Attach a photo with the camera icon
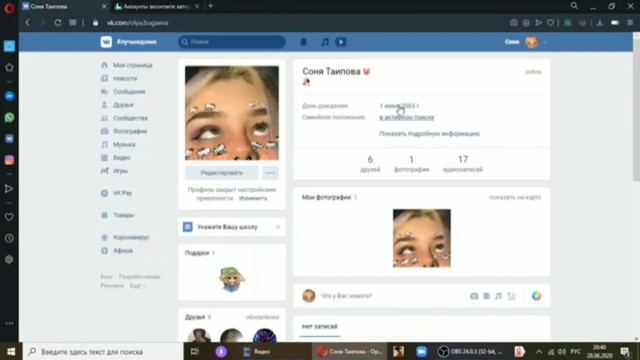The image size is (640, 360). point(474,296)
